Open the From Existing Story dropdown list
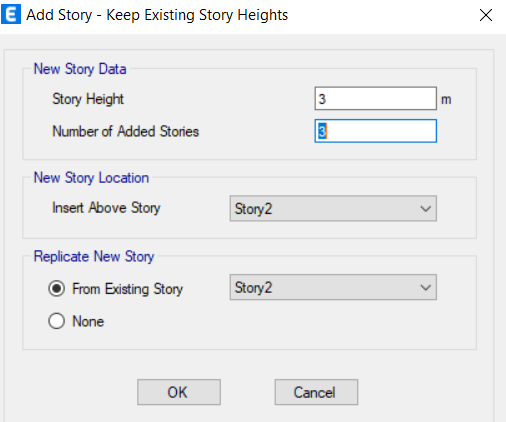This screenshot has width=506, height=422. tap(333, 287)
